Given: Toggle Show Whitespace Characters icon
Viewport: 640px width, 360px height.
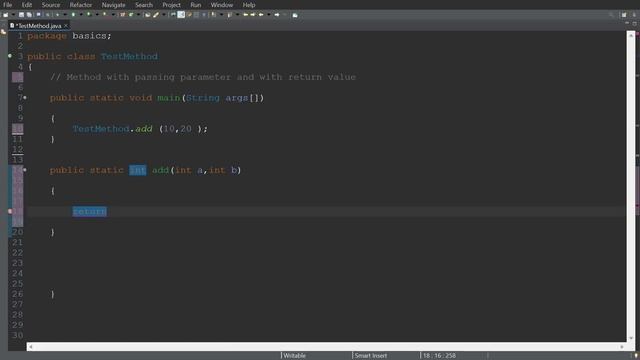Looking at the screenshot, I should (x=204, y=15).
